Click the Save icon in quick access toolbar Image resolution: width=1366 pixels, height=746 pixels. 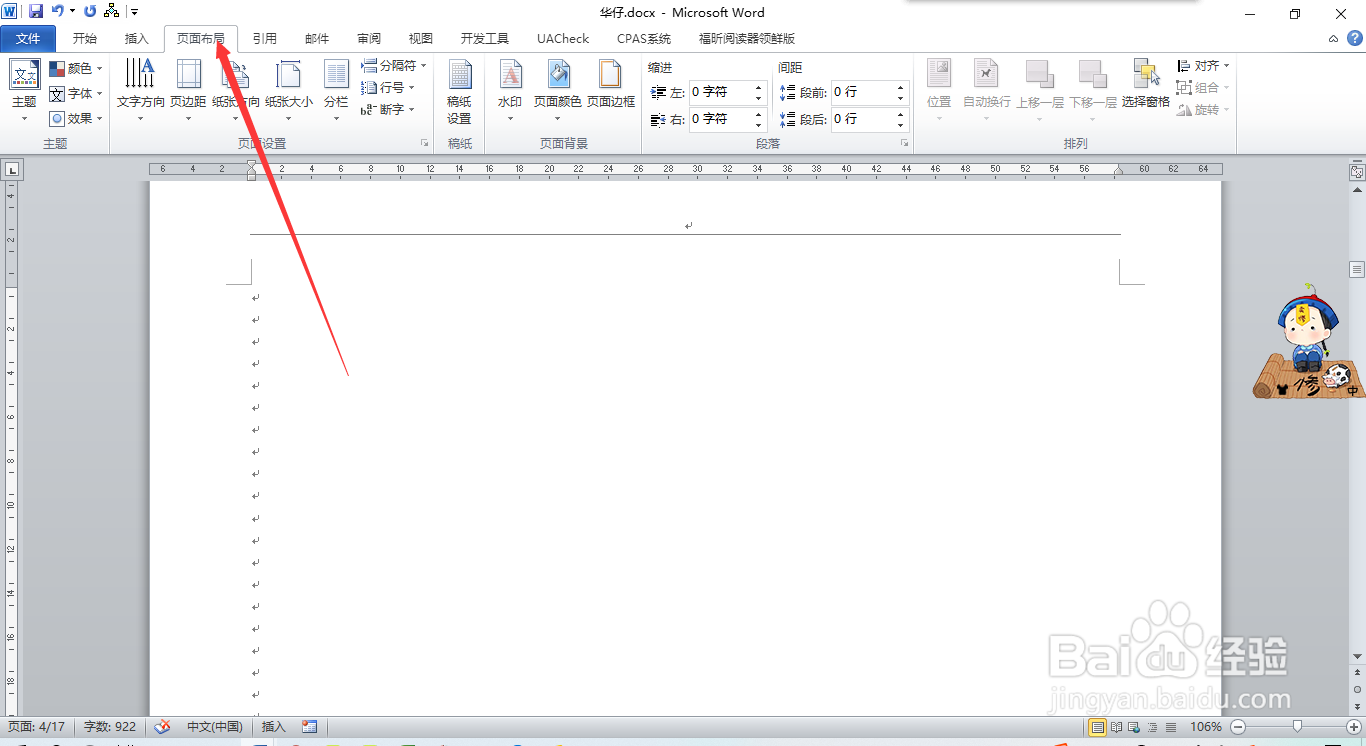(x=36, y=12)
